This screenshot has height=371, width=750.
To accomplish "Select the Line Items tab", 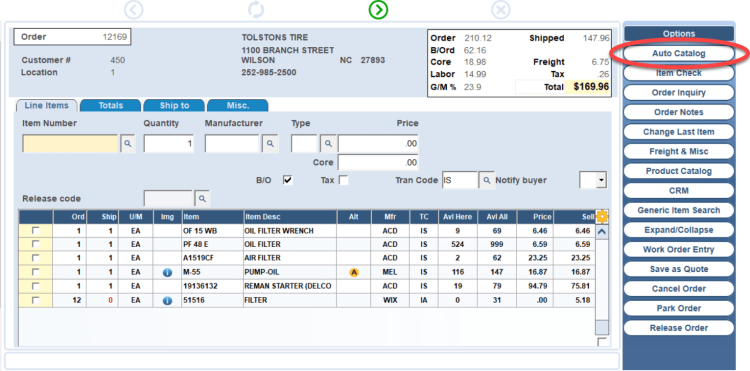I will coord(46,106).
